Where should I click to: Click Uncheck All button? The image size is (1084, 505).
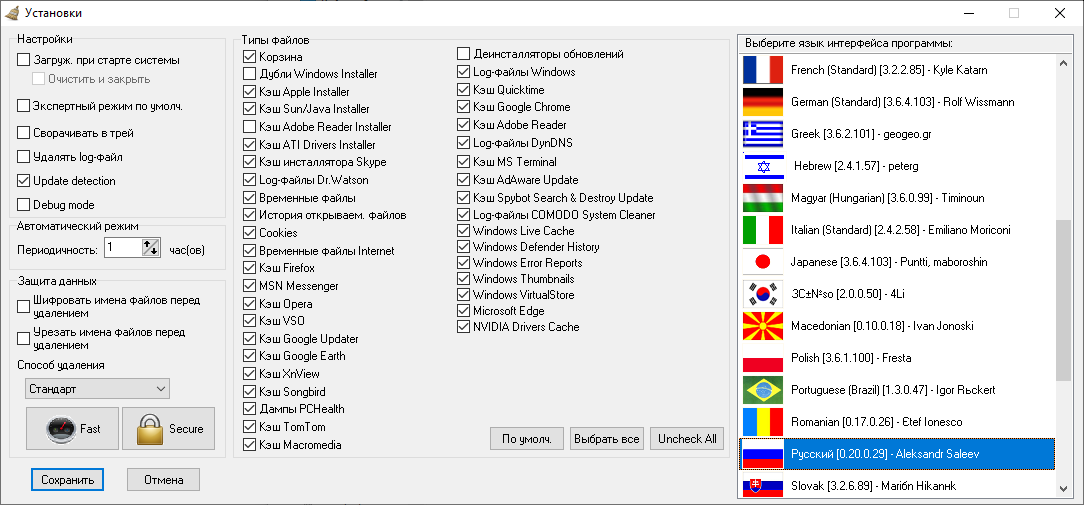[x=687, y=439]
